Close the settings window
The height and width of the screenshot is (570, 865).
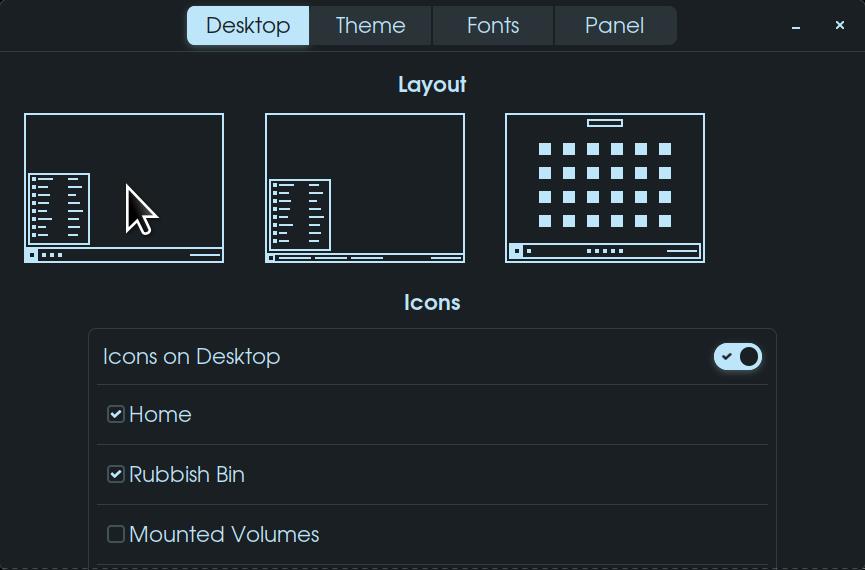click(840, 25)
